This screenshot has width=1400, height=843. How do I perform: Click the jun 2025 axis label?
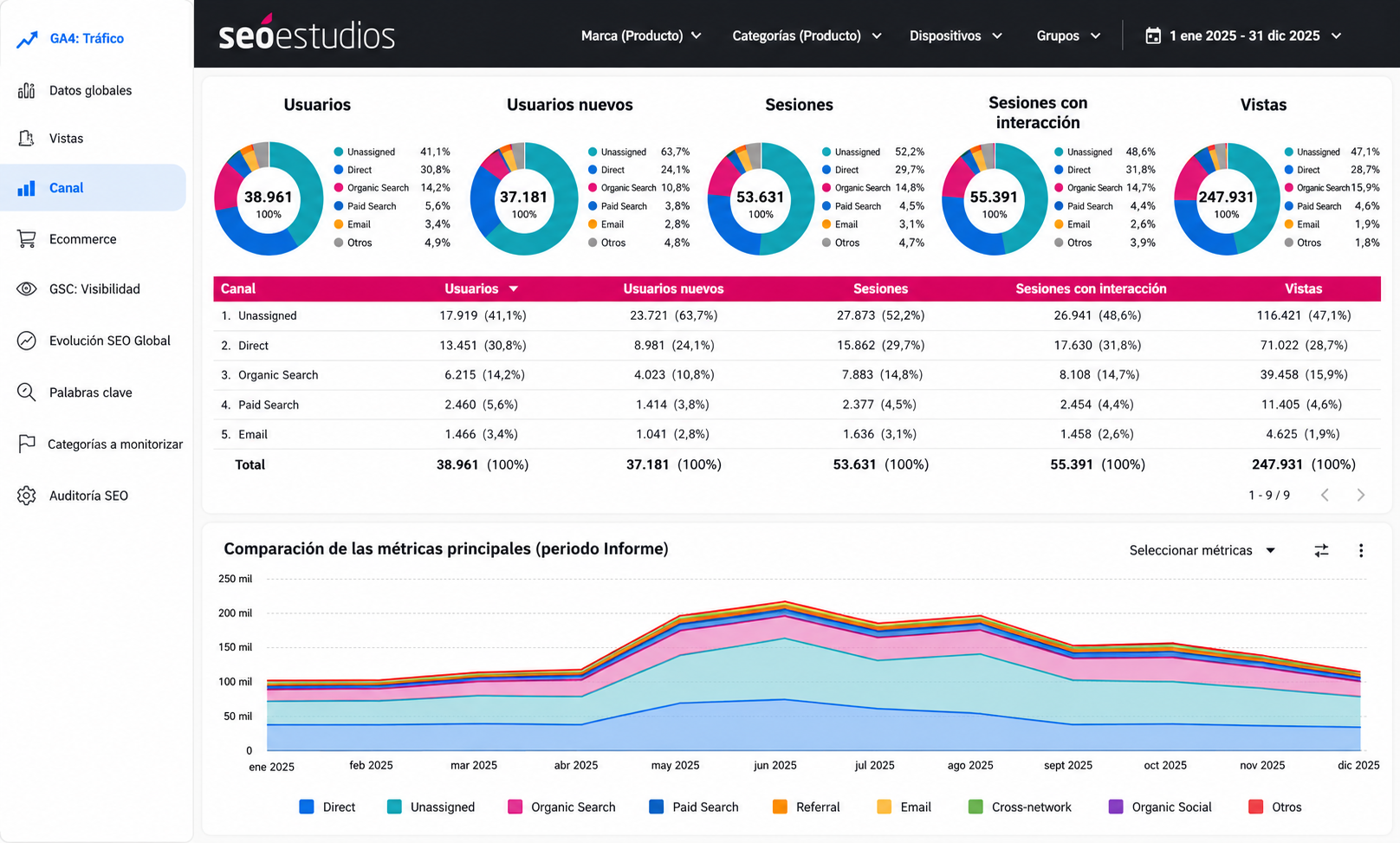pos(775,765)
